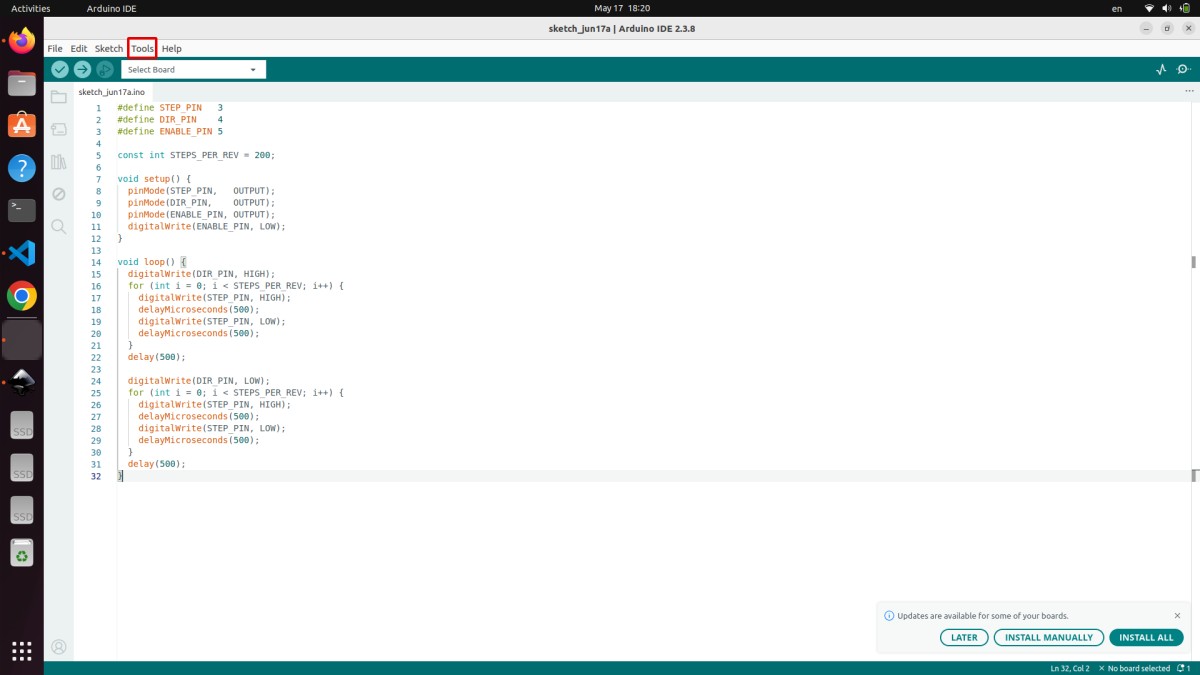
Task: Select the sketch_jun17a.ino tab
Action: pyautogui.click(x=112, y=91)
